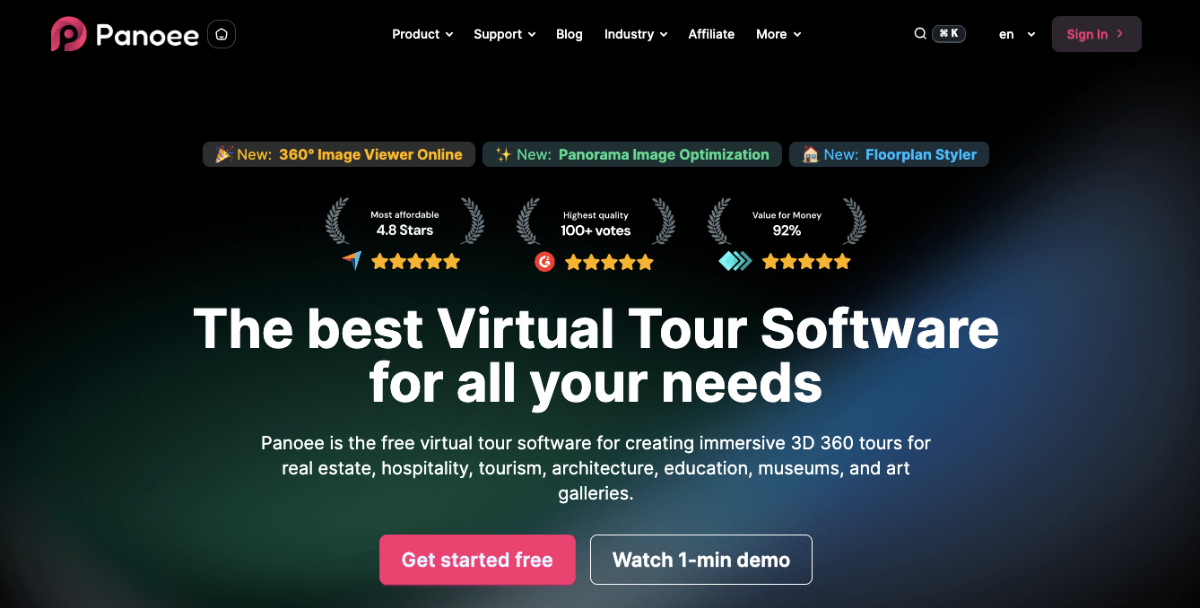1200x608 pixels.
Task: Click the Capterra arrow rating icon
Action: pyautogui.click(x=351, y=261)
